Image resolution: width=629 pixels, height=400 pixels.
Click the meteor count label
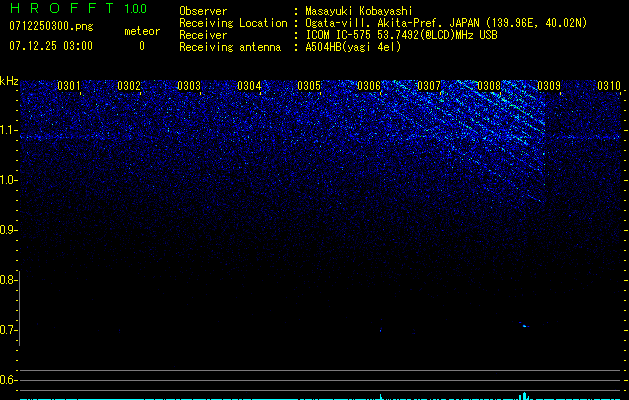[142, 31]
